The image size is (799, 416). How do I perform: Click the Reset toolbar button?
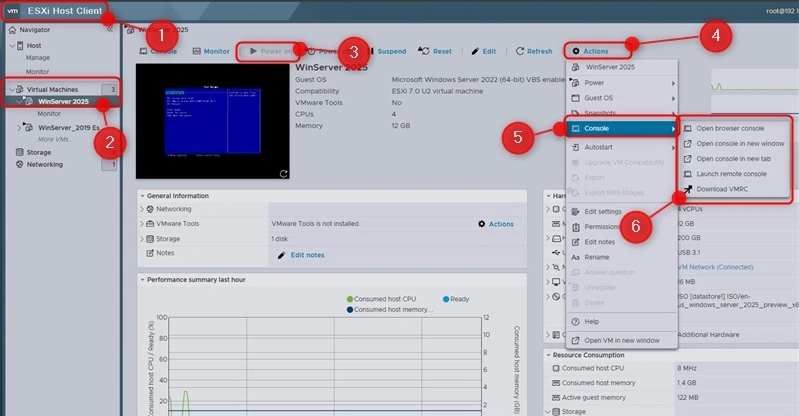pyautogui.click(x=435, y=51)
